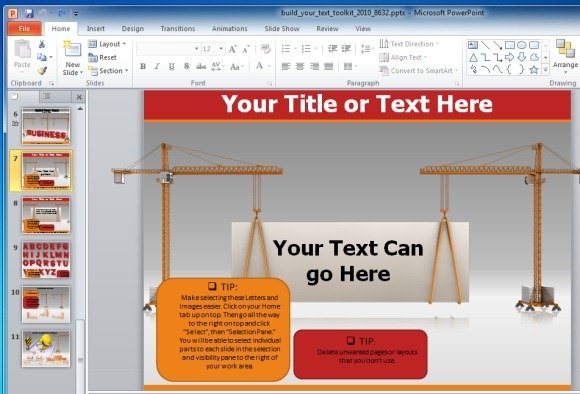The width and height of the screenshot is (580, 394).
Task: Open Change Case dropdown
Action: point(236,67)
